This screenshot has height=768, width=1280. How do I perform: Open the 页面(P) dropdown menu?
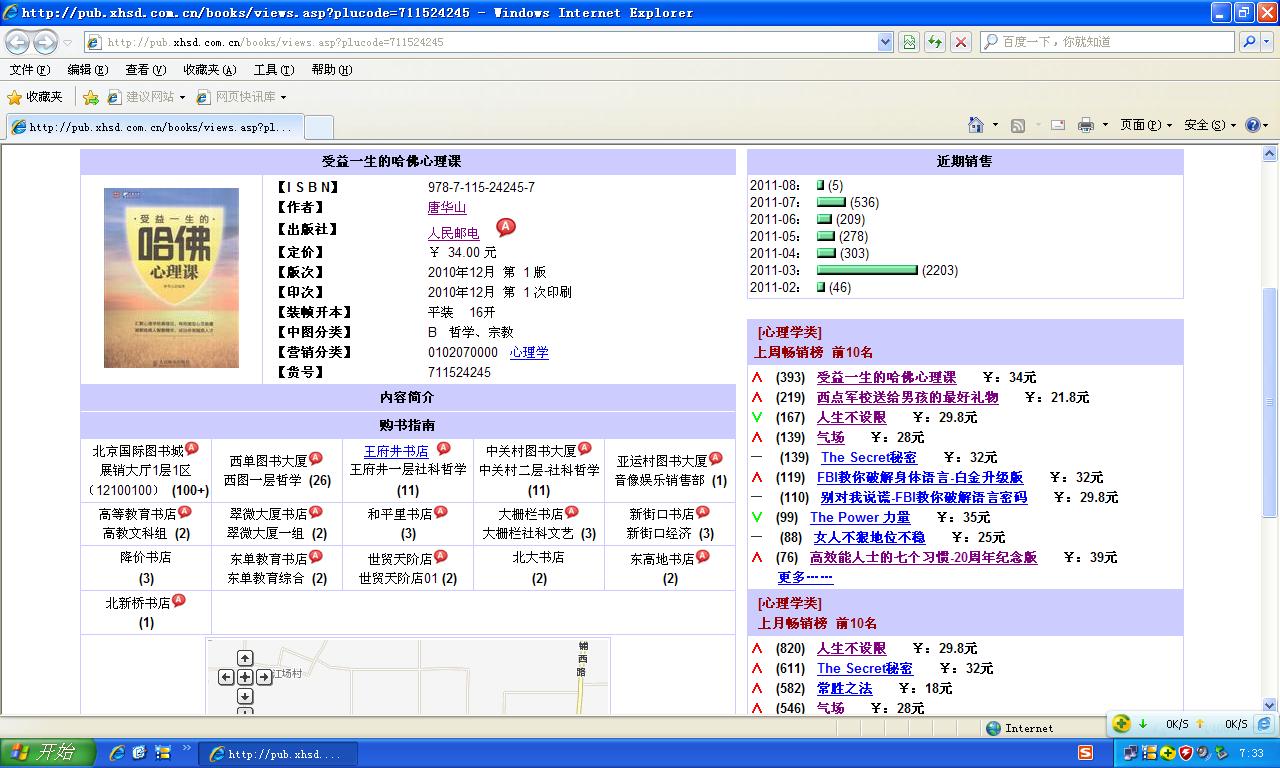1146,125
